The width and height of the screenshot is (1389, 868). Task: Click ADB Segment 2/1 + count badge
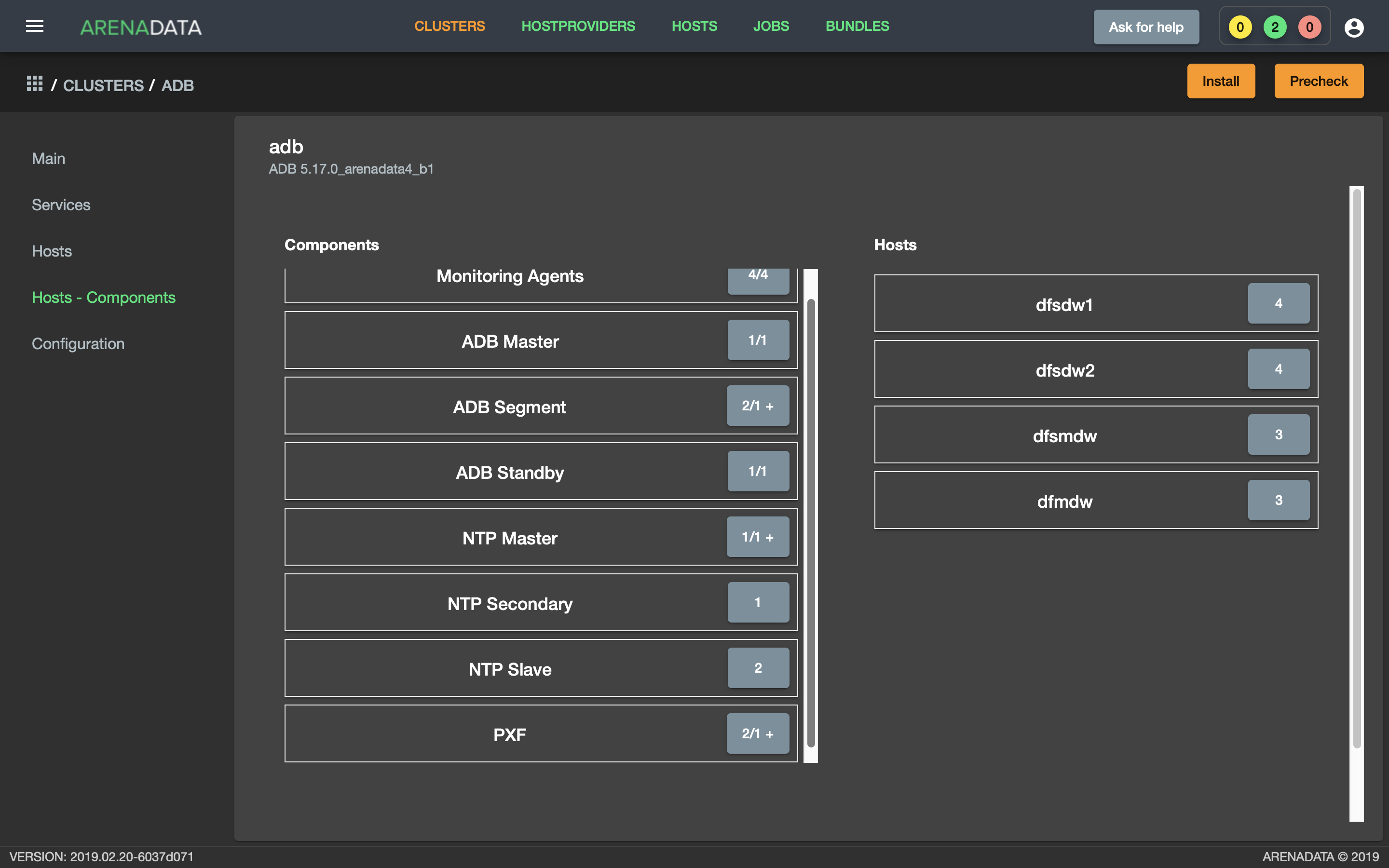[x=758, y=405]
